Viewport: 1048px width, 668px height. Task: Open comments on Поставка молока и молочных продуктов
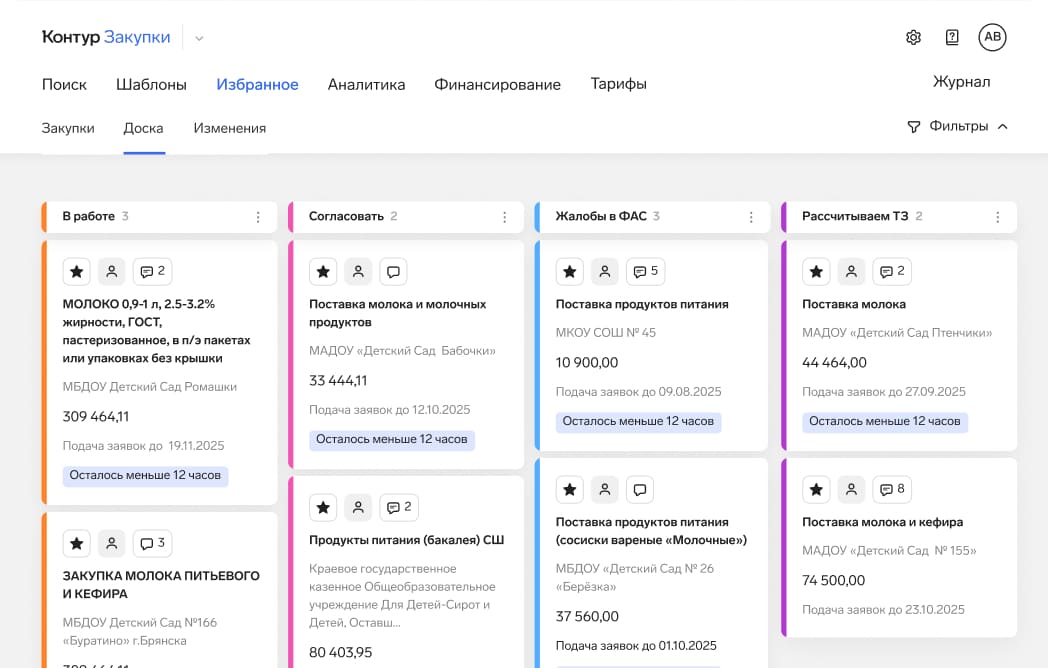pos(393,271)
